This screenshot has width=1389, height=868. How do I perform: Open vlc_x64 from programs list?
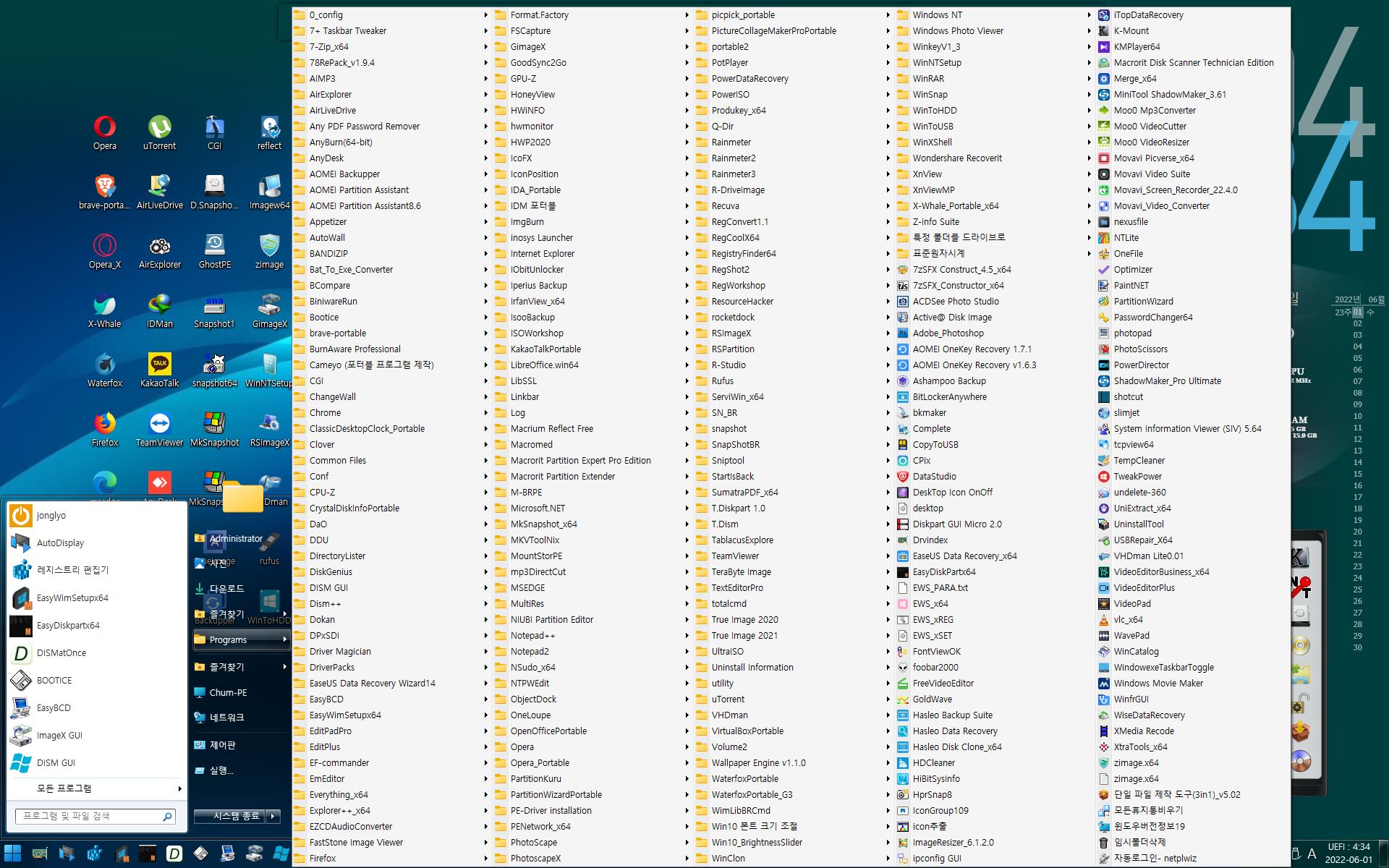(1192, 619)
